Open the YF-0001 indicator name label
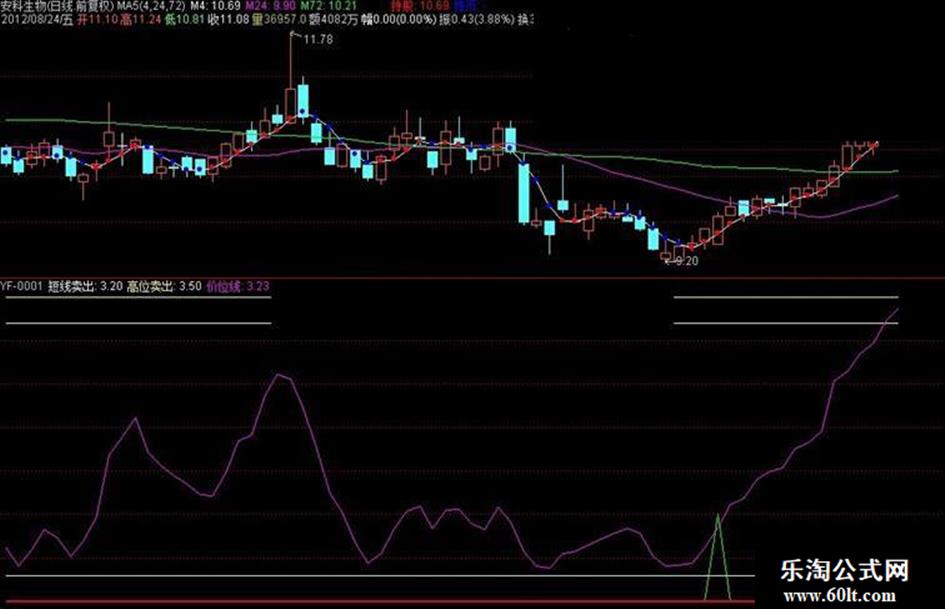 [22, 286]
